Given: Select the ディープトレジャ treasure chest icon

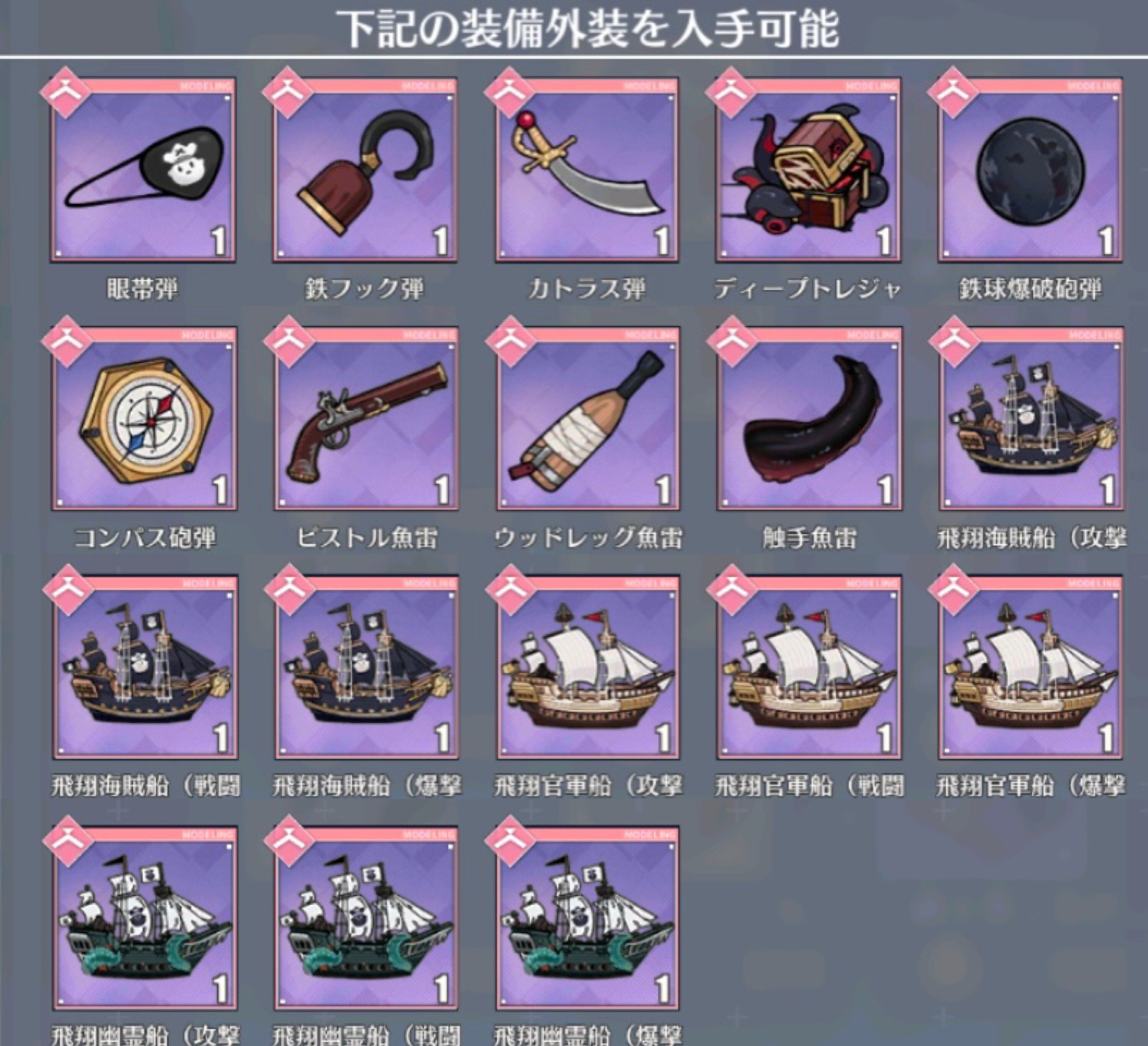Looking at the screenshot, I should pyautogui.click(x=807, y=170).
